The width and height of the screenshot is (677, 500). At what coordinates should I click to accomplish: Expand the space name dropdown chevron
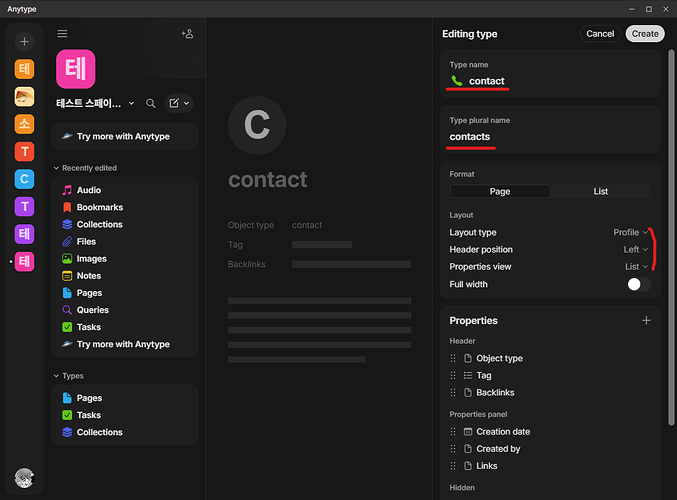tap(131, 103)
